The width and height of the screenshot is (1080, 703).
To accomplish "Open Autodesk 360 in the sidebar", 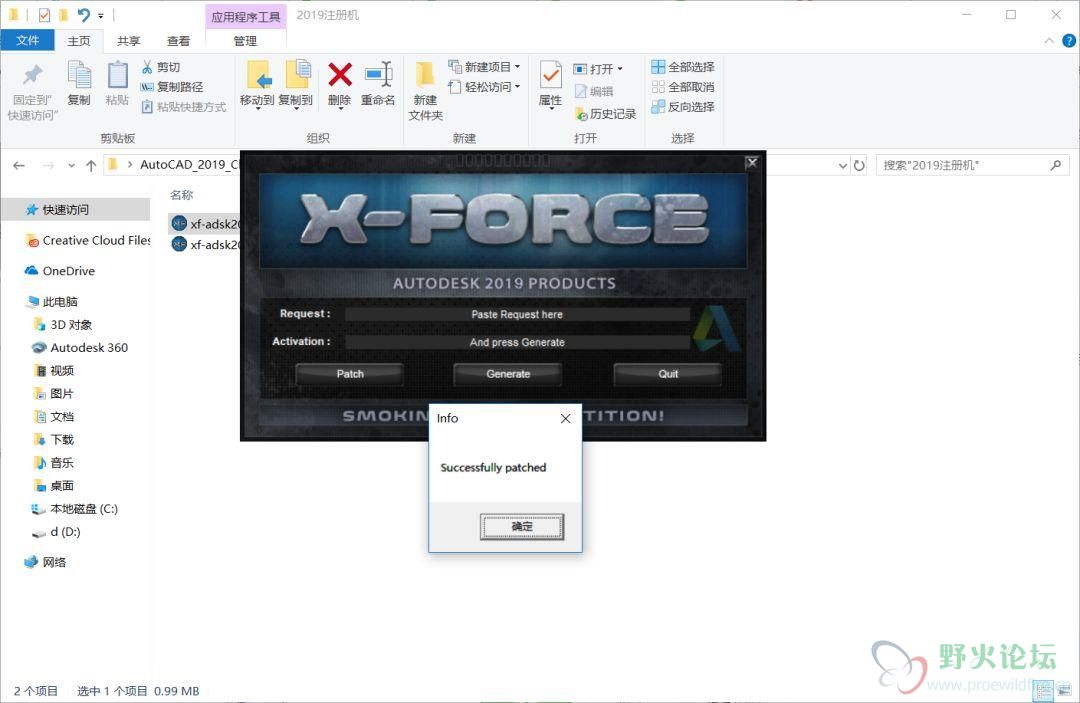I will pos(81,348).
